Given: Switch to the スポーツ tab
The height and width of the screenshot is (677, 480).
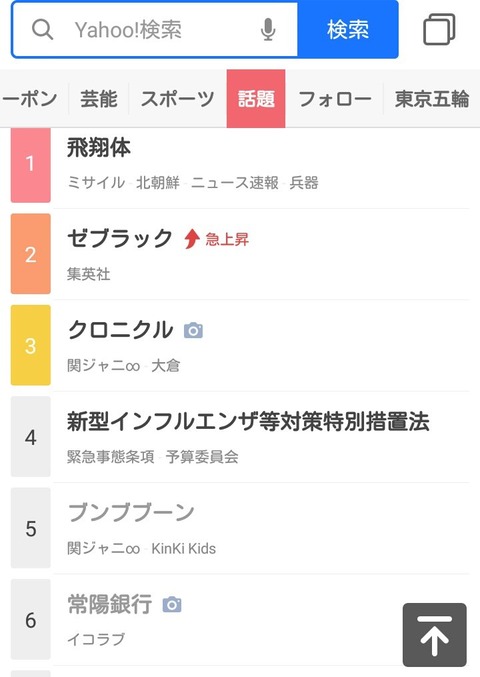Looking at the screenshot, I should [x=177, y=98].
